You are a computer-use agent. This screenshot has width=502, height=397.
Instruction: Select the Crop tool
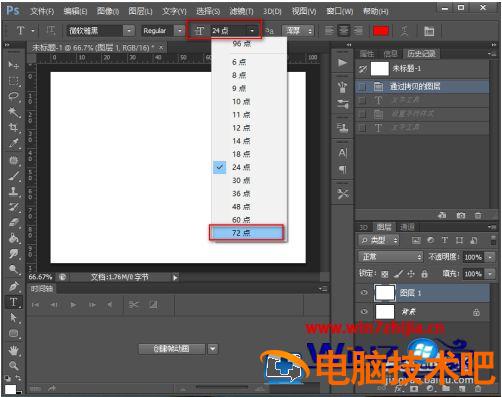tap(13, 128)
